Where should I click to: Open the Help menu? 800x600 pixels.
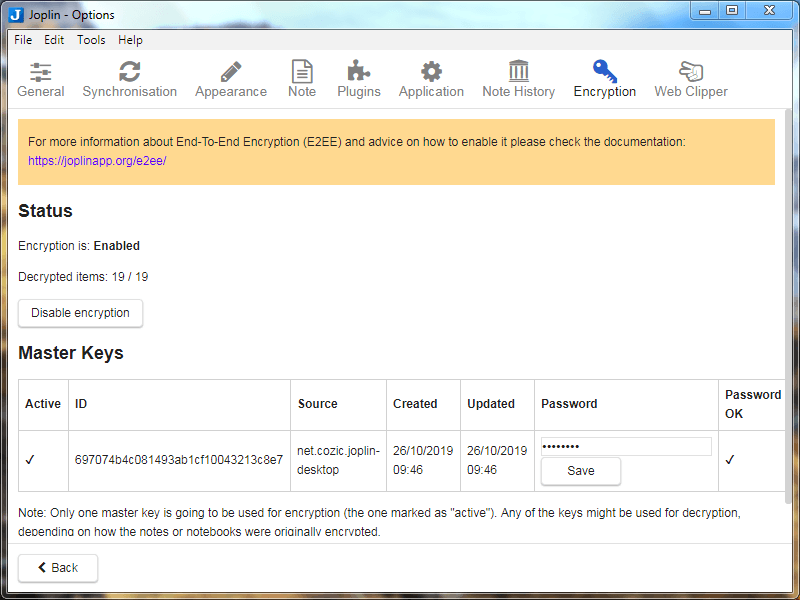point(130,40)
